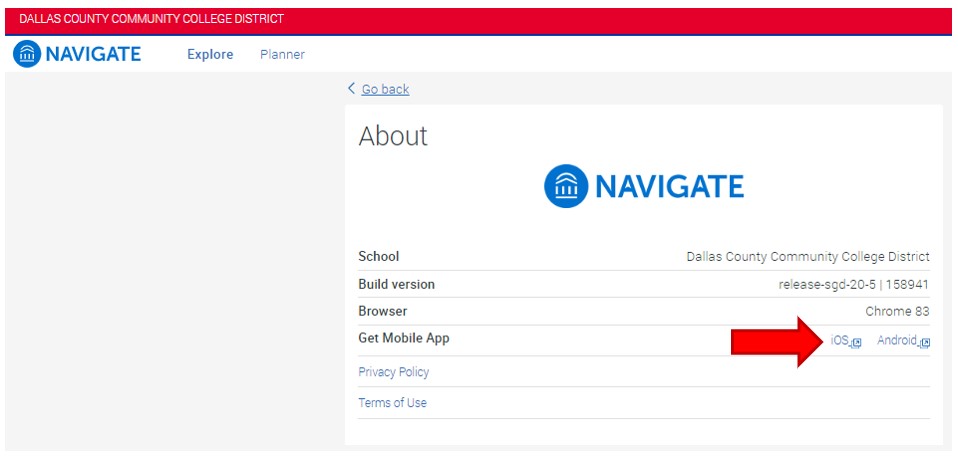958x458 pixels.
Task: Click the large Navigate building icon in About card
Action: click(x=566, y=187)
